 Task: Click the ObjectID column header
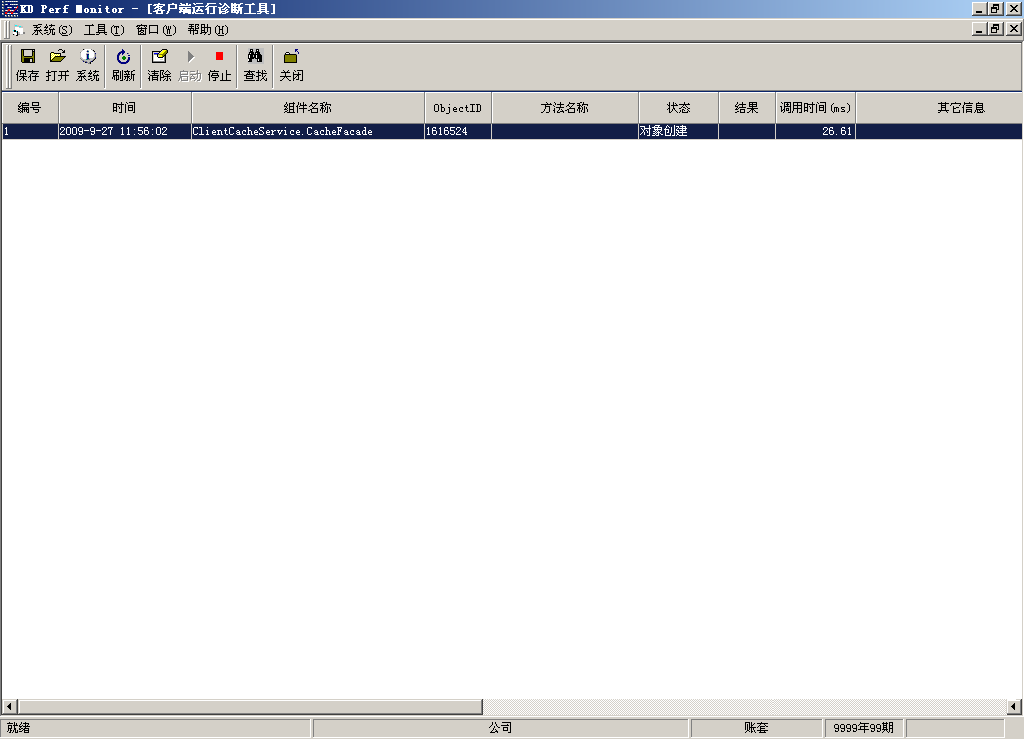click(x=457, y=108)
